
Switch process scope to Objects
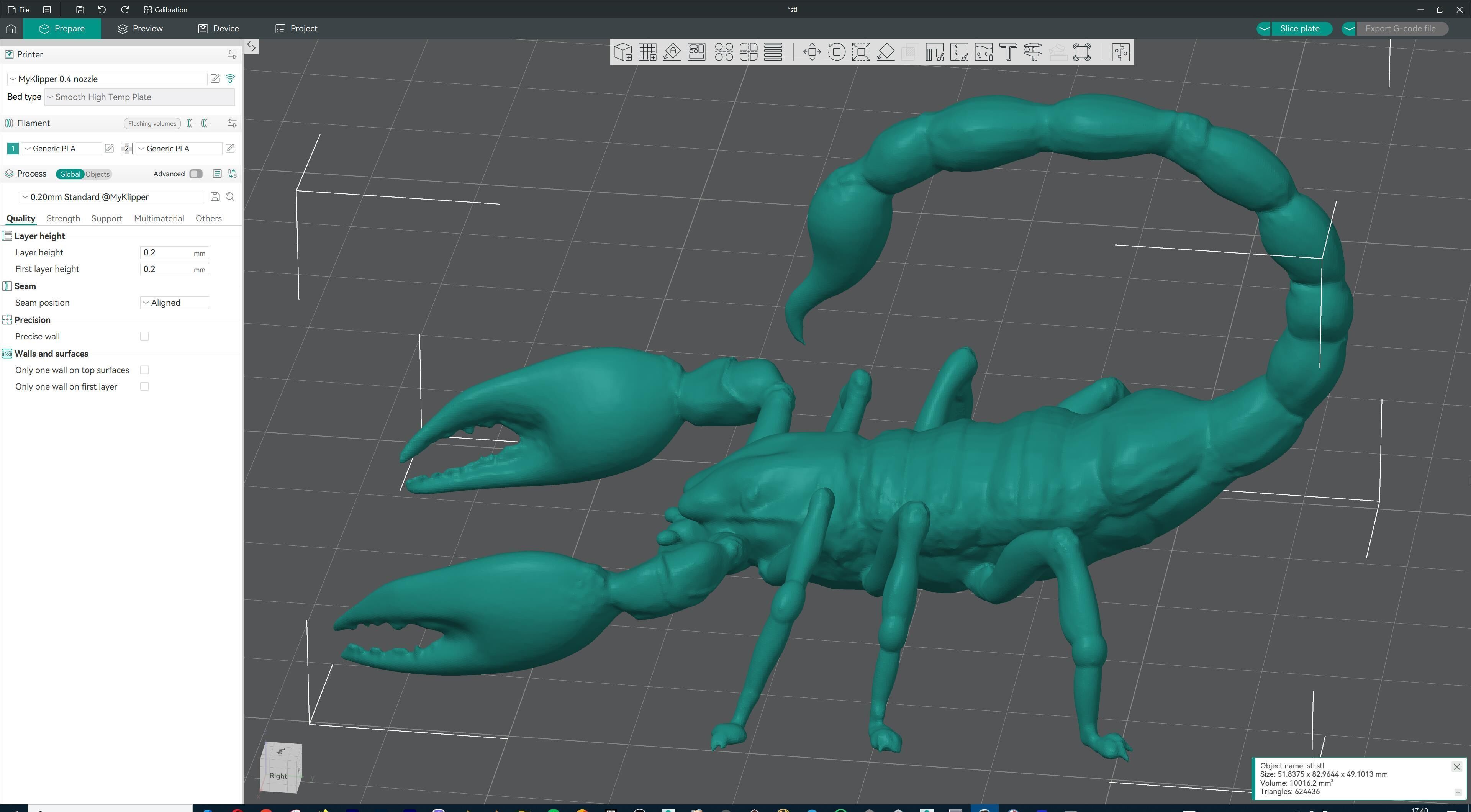(98, 174)
